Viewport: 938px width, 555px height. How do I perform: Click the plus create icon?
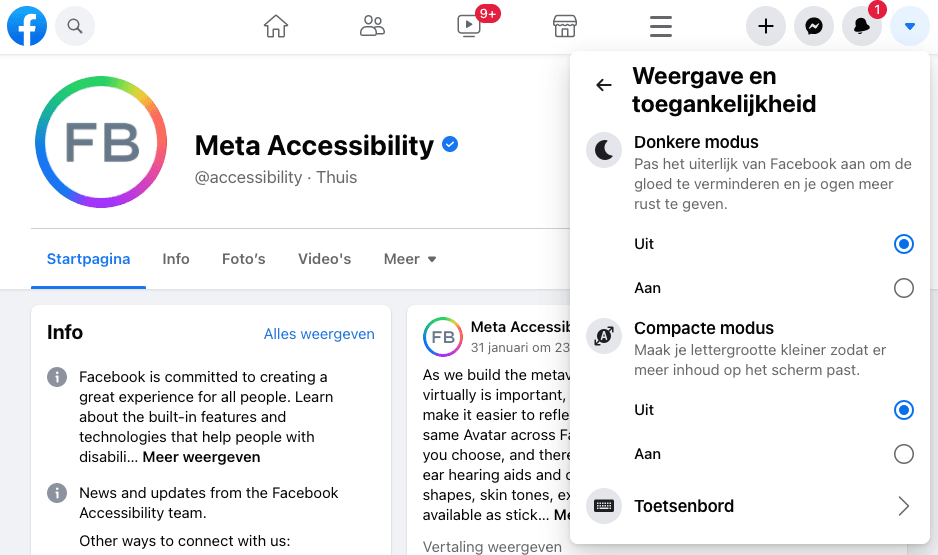766,26
